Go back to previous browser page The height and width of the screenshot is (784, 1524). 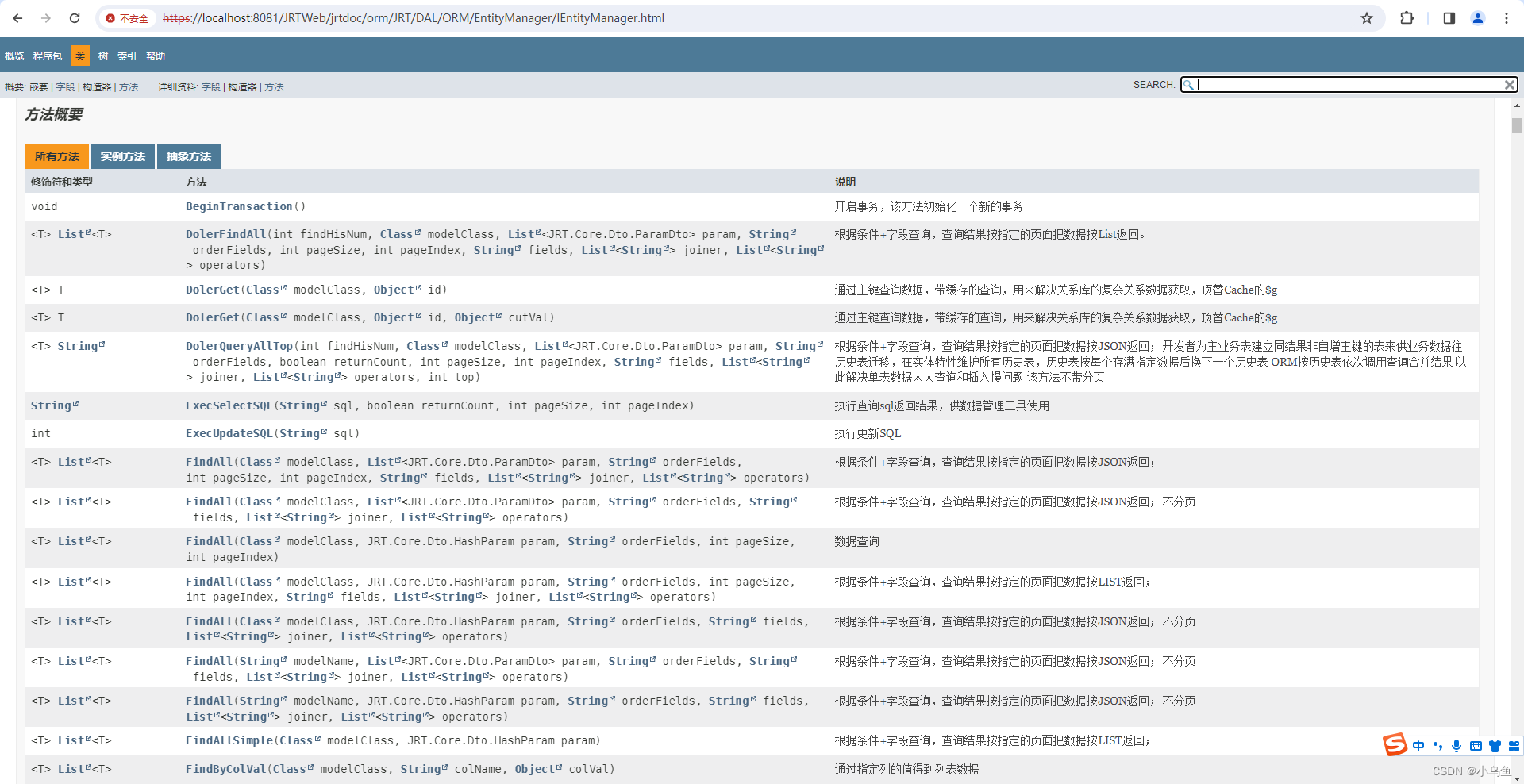coord(17,18)
